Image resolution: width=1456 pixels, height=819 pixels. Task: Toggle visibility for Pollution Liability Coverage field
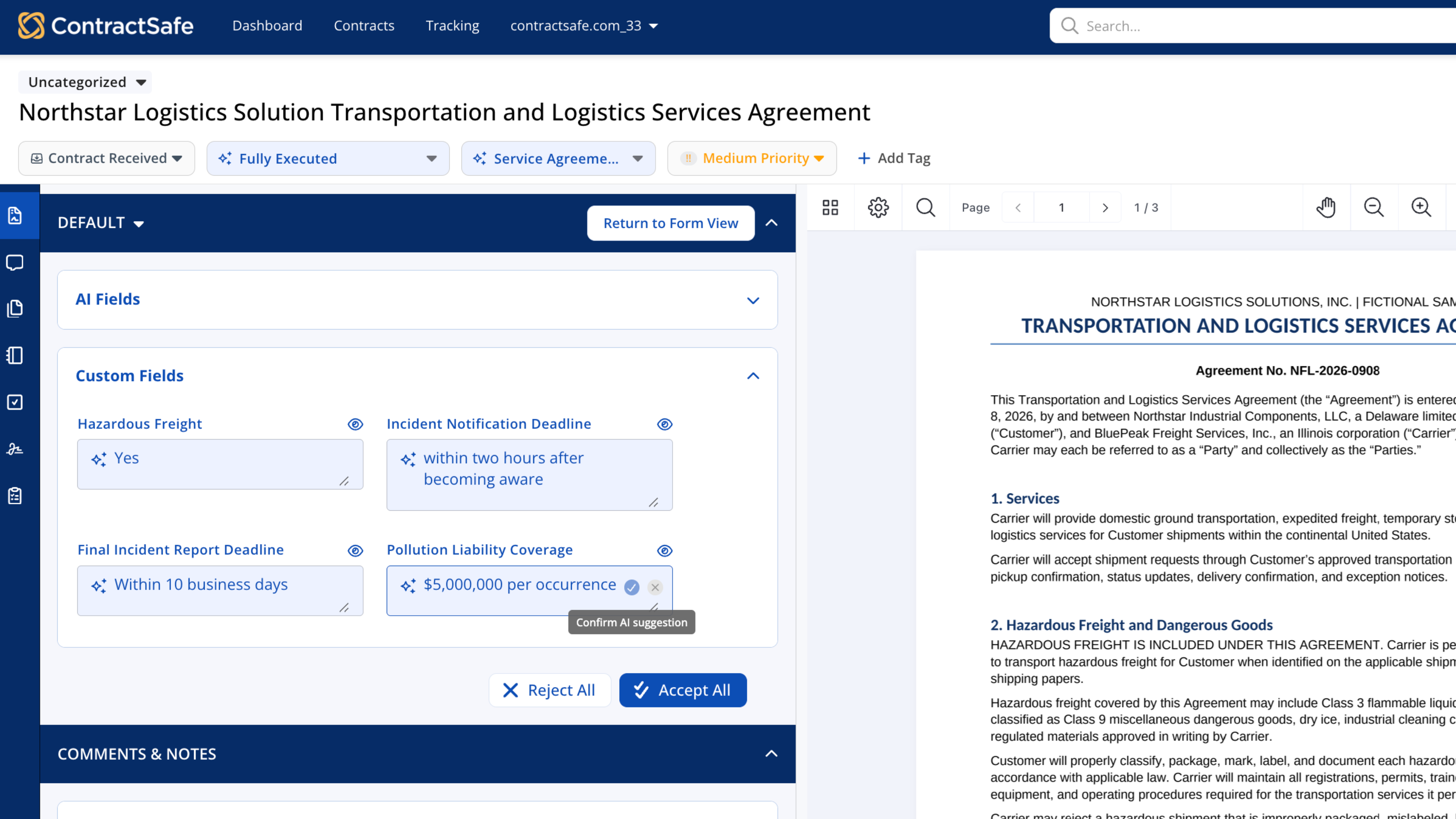tap(664, 551)
